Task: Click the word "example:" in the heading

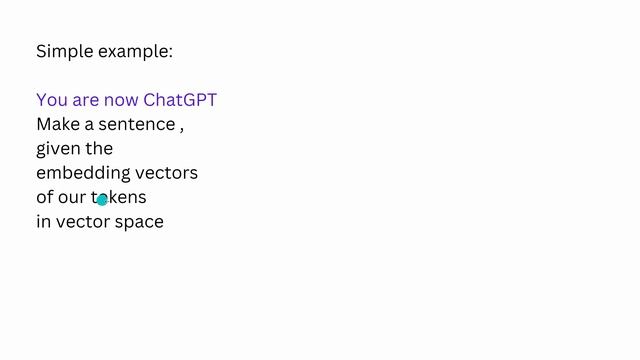Action: coord(136,52)
